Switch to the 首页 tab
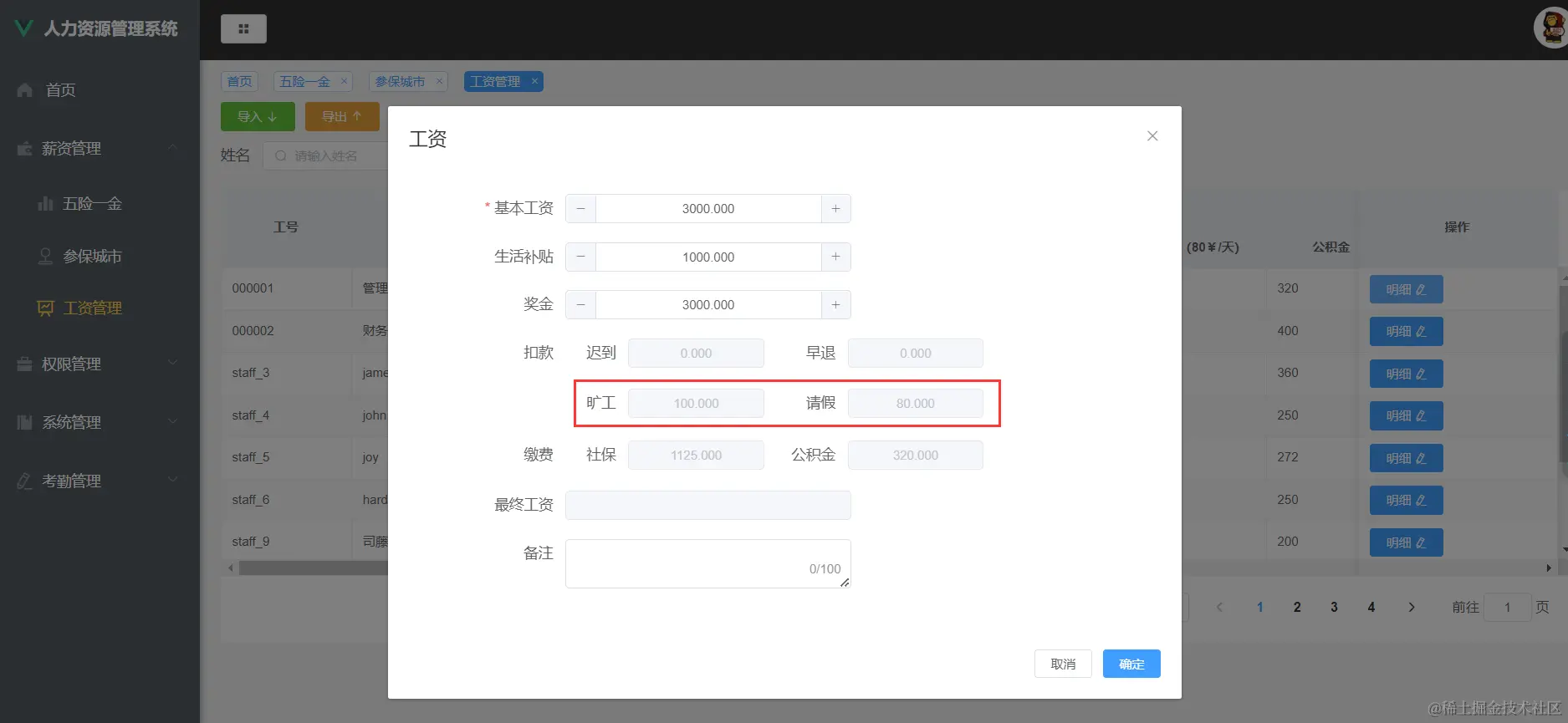The height and width of the screenshot is (723, 1568). click(239, 81)
